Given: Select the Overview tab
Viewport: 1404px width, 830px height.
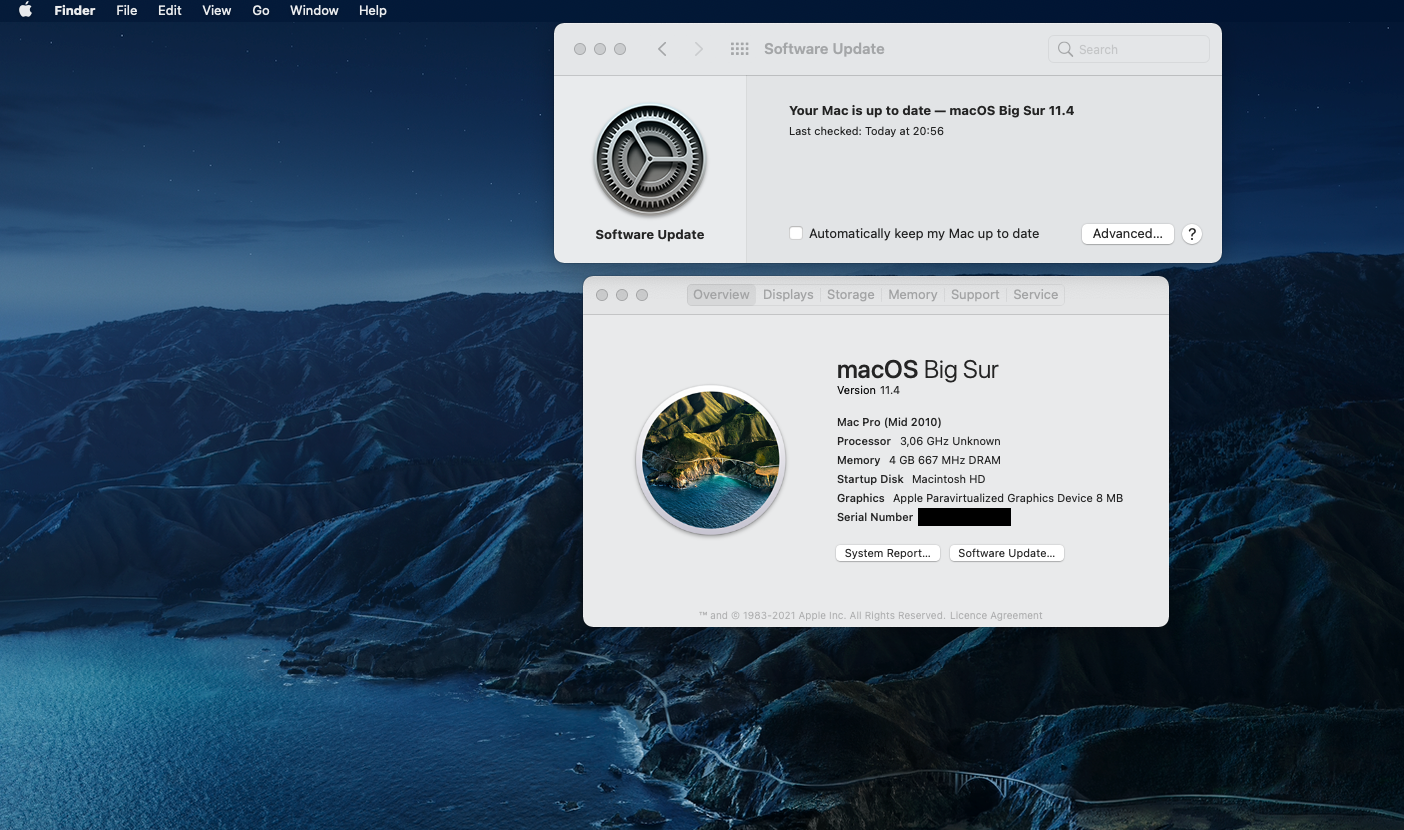Looking at the screenshot, I should tap(721, 295).
